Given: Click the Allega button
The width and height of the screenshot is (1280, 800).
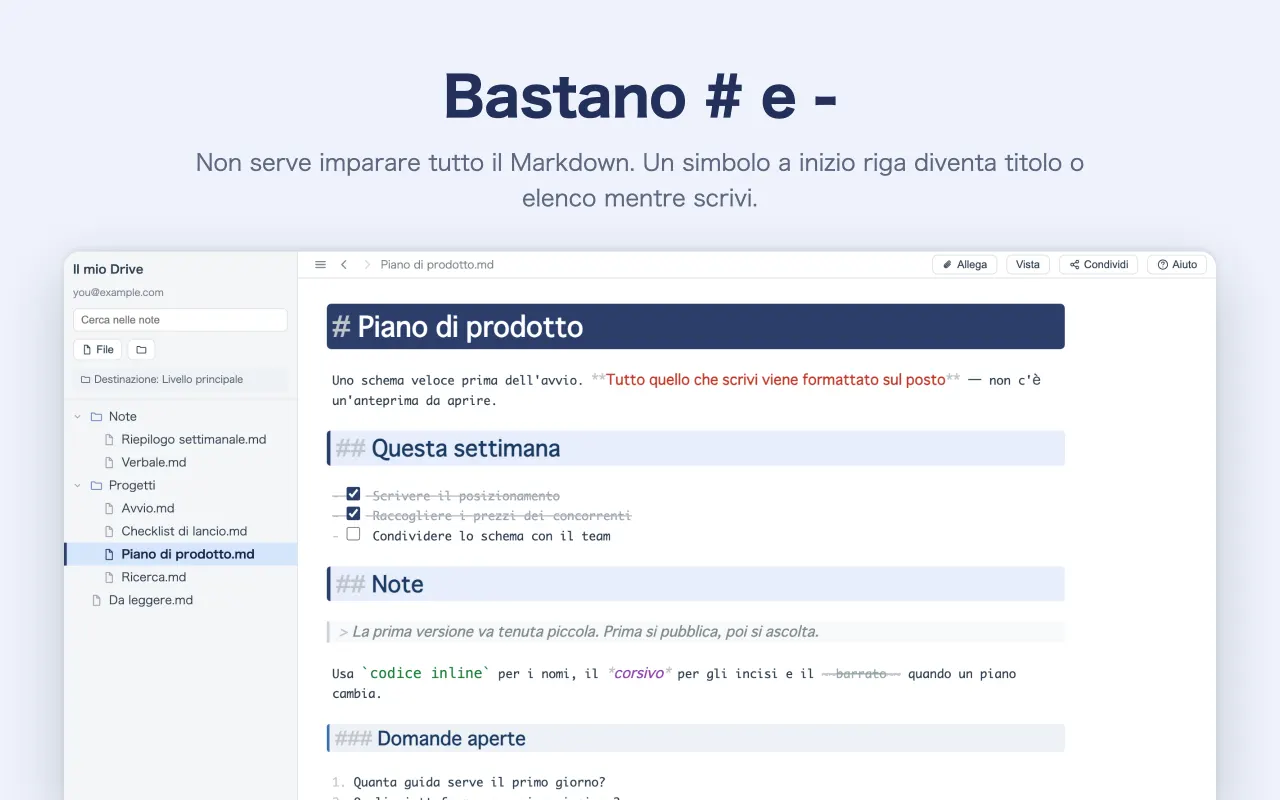Looking at the screenshot, I should click(965, 265).
